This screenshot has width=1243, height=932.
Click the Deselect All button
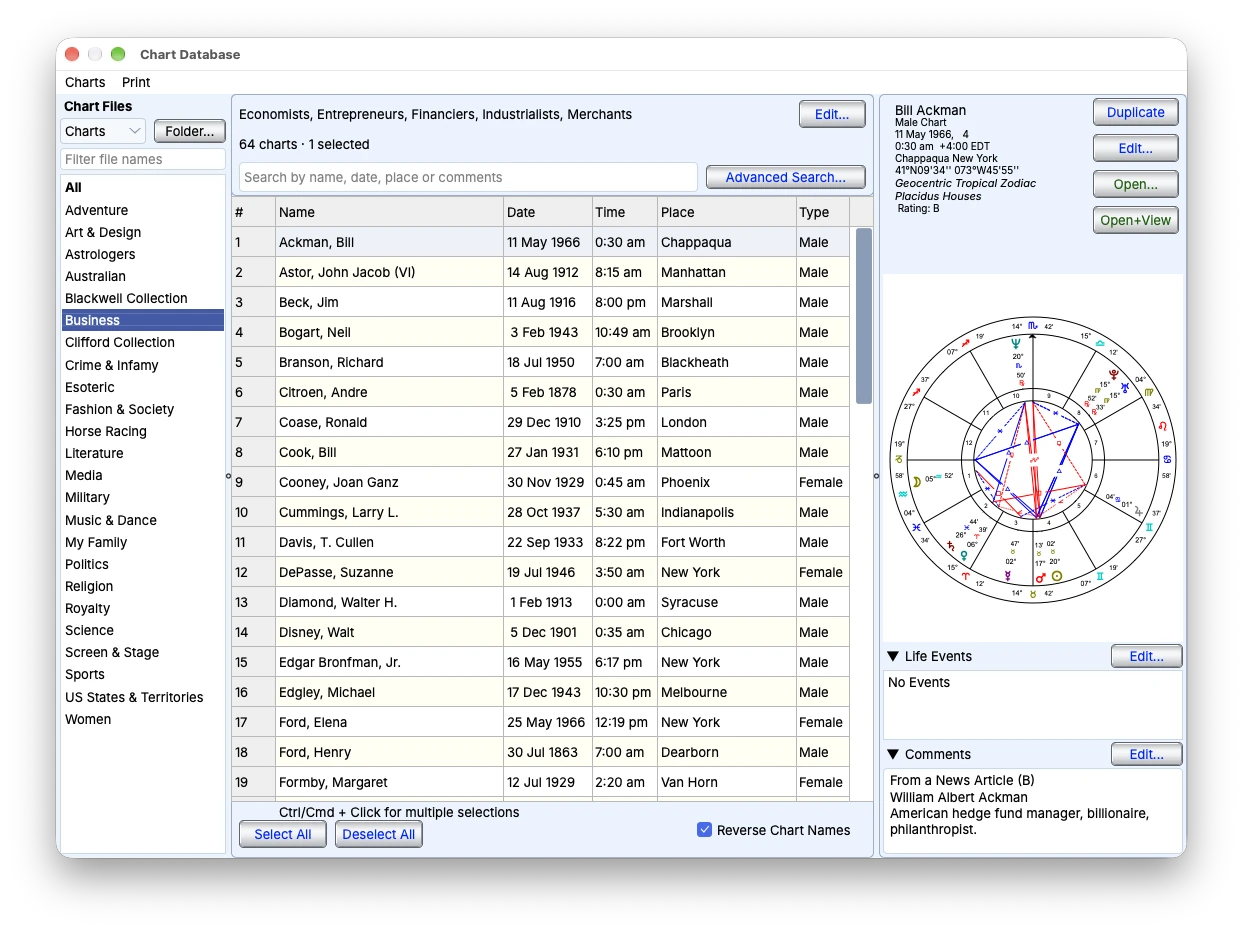[379, 834]
